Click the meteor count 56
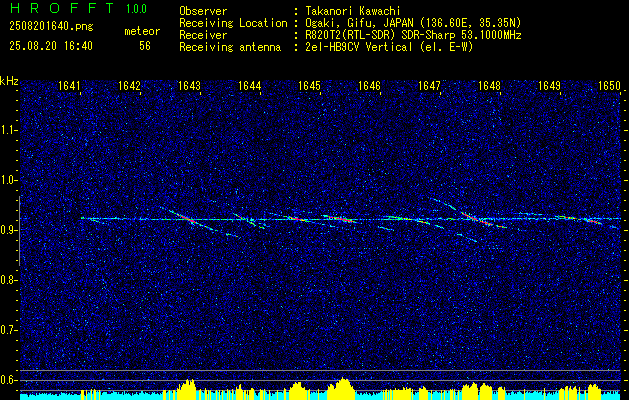Viewport: 629px width, 400px height. tap(145, 46)
